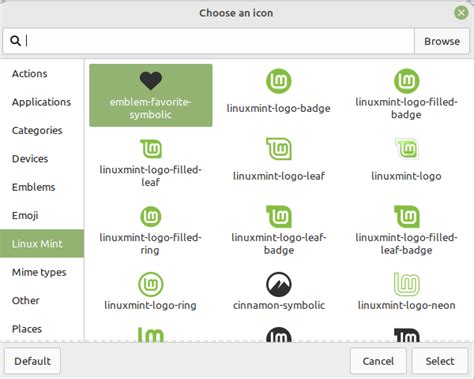474x379 pixels.
Task: Choose the cinnamon-symbolic mountain icon
Action: pyautogui.click(x=279, y=284)
